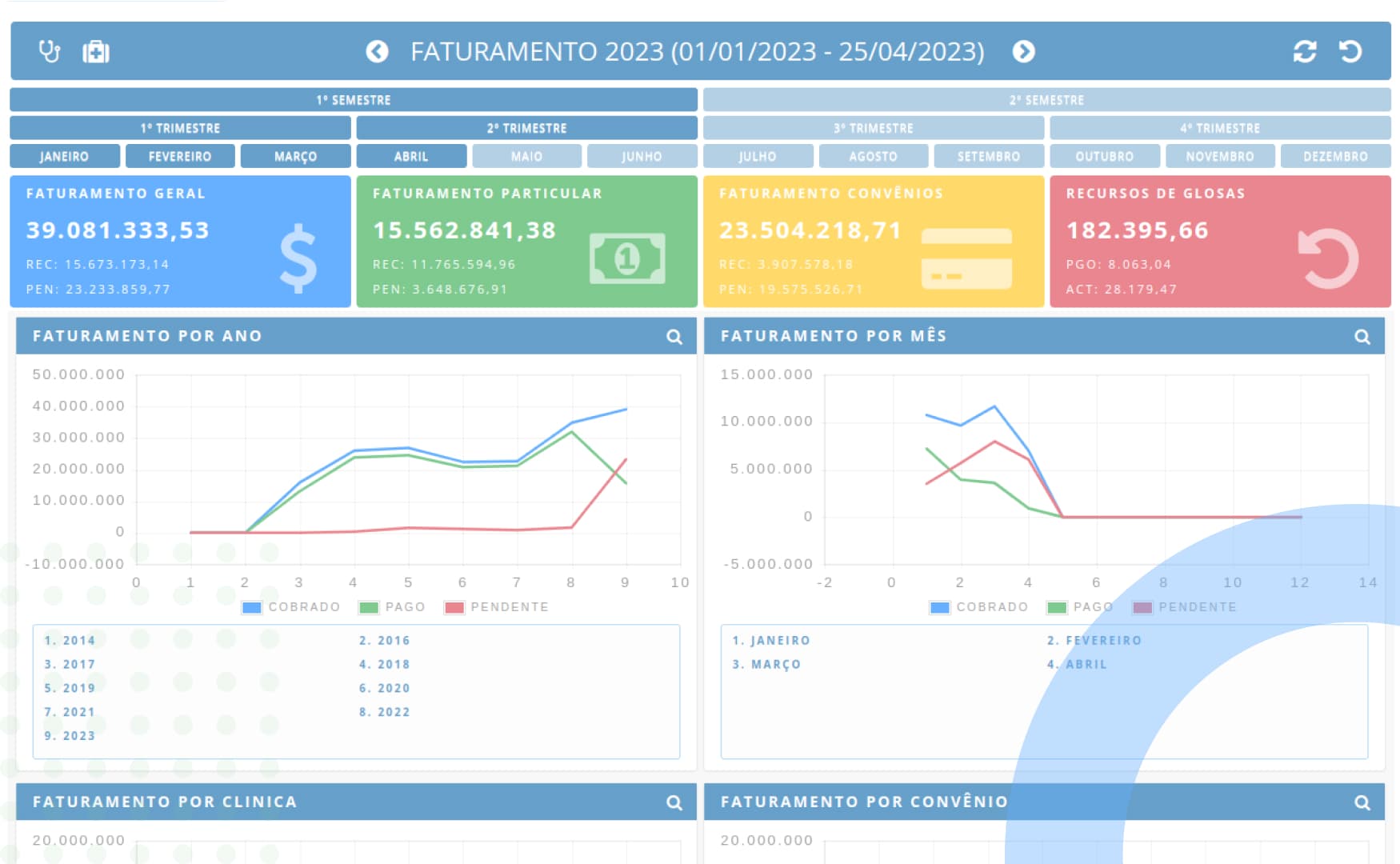Open magnifier on Faturamento por Ano panel
This screenshot has width=1400, height=864.
coord(674,337)
